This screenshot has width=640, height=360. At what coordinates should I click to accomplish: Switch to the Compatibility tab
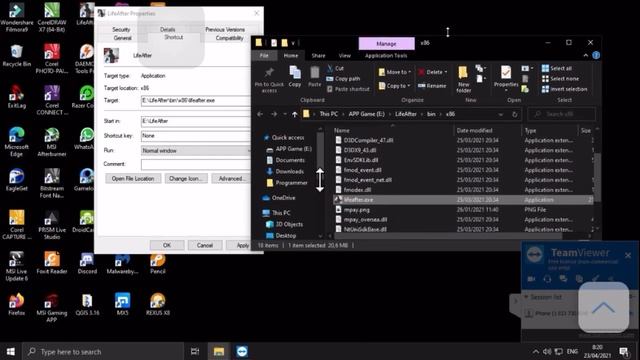pos(229,38)
